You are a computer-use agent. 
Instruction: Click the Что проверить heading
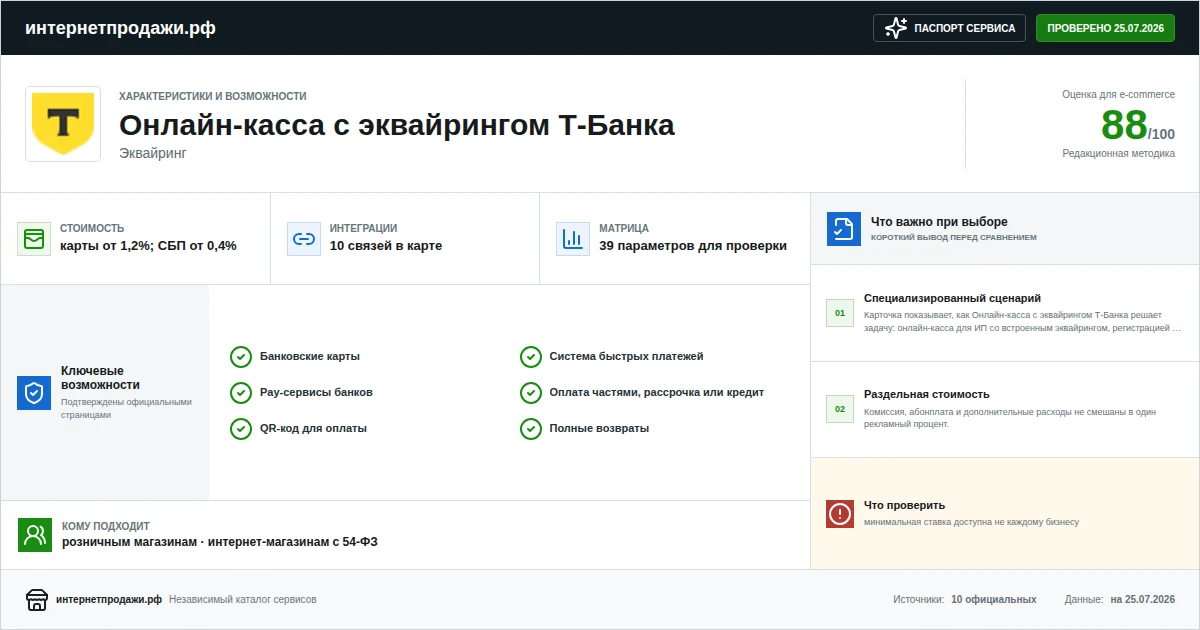pos(904,505)
